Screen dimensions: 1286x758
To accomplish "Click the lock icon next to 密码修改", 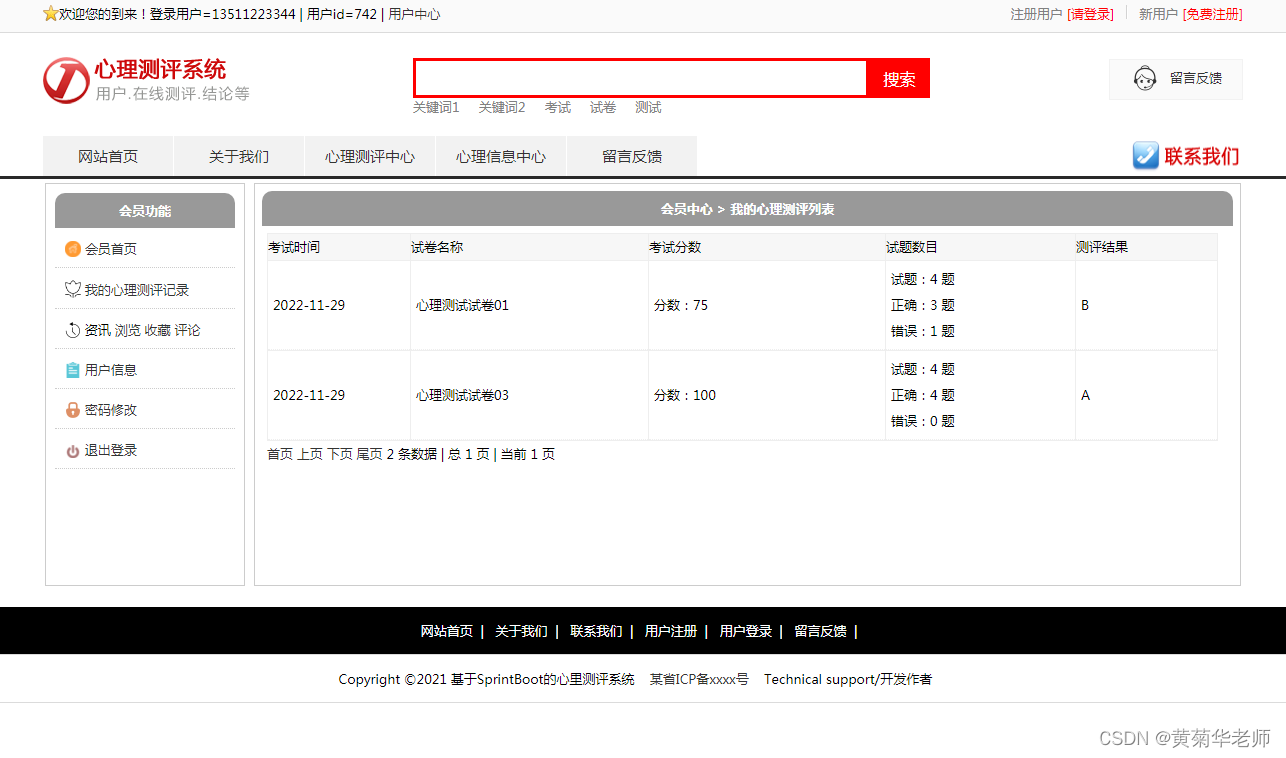I will tap(71, 409).
